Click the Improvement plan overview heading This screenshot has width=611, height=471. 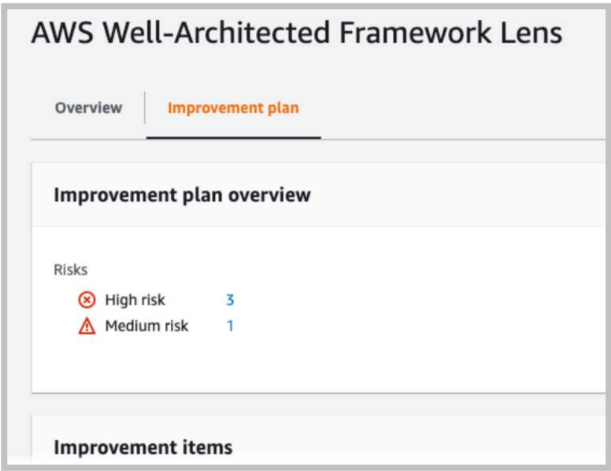pos(182,195)
